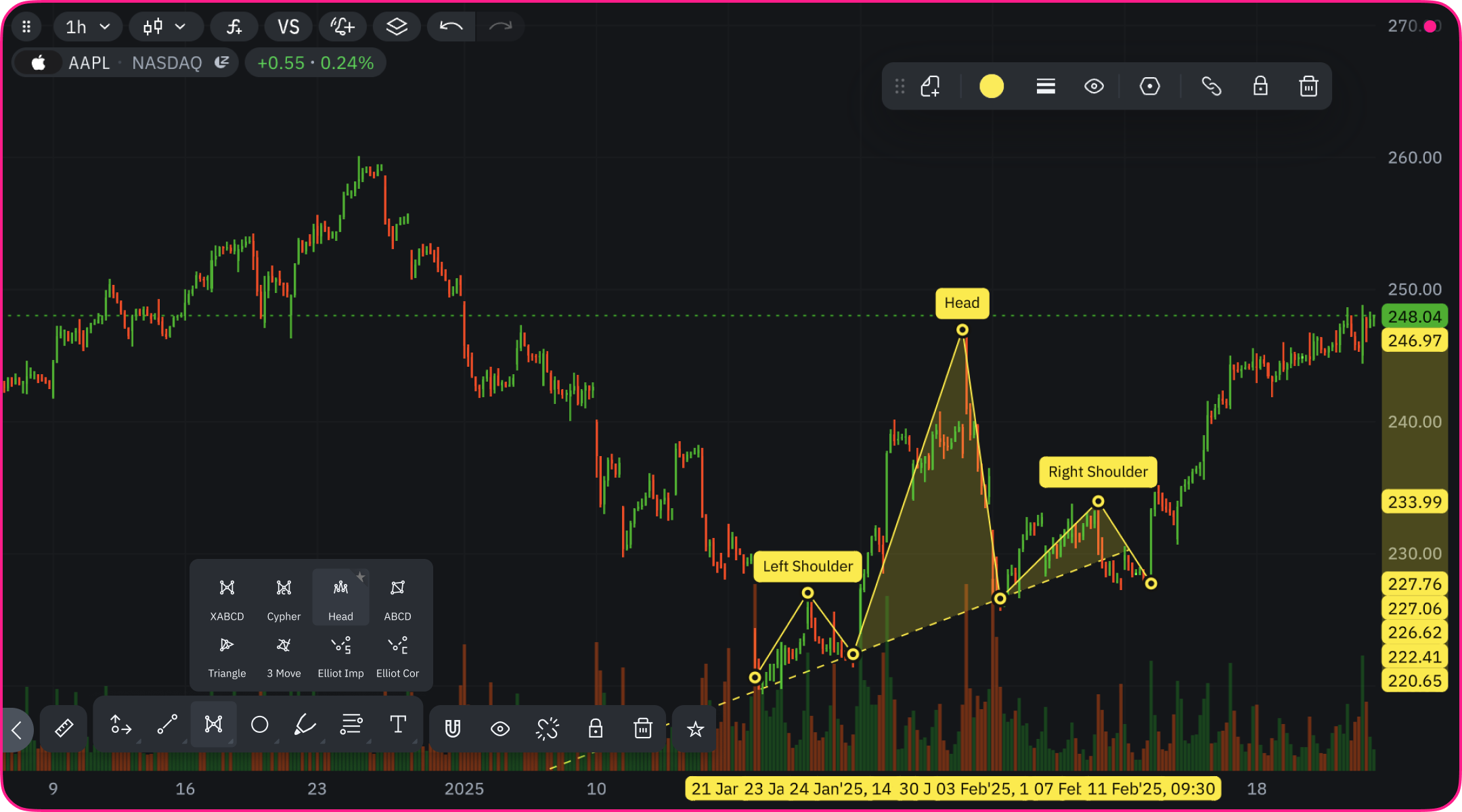
Task: Click the add alert icon
Action: tap(342, 27)
